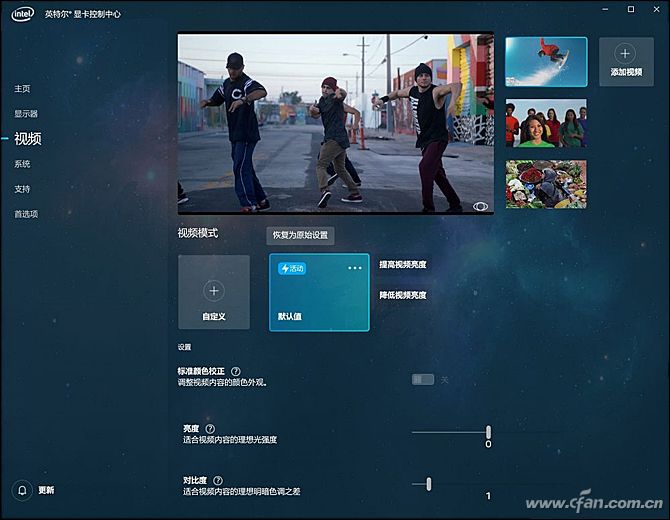This screenshot has width=670, height=520.
Task: Select the snowboarder video thumbnail
Action: (546, 62)
